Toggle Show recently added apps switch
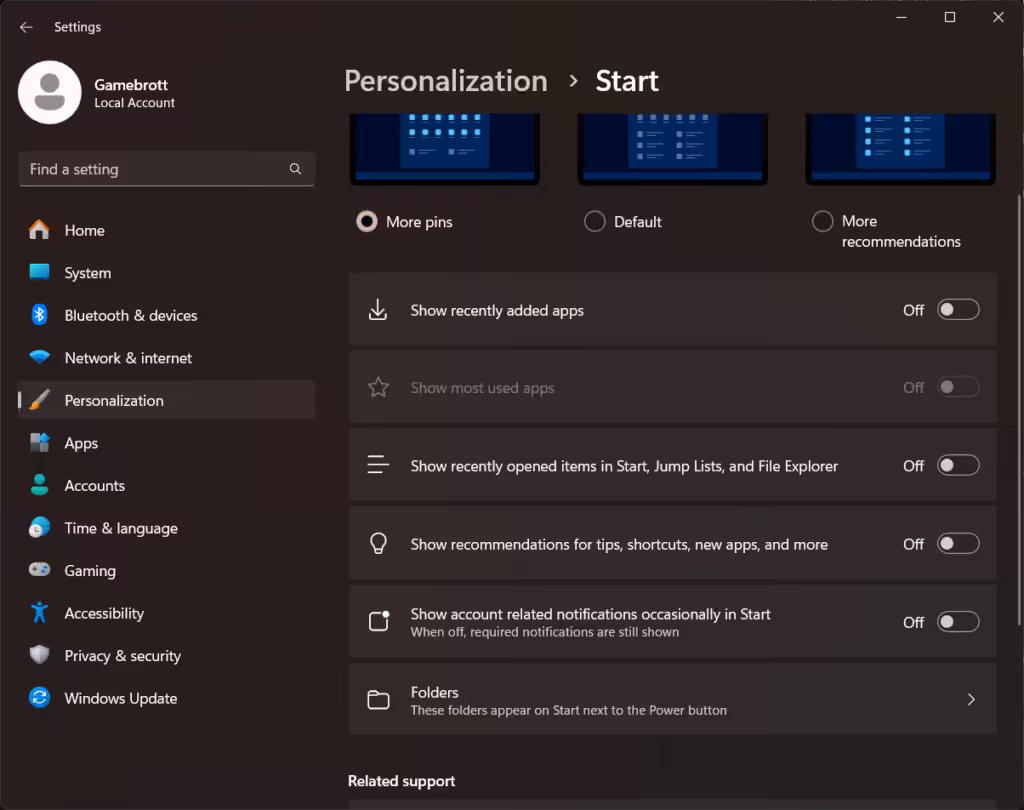 pos(958,310)
